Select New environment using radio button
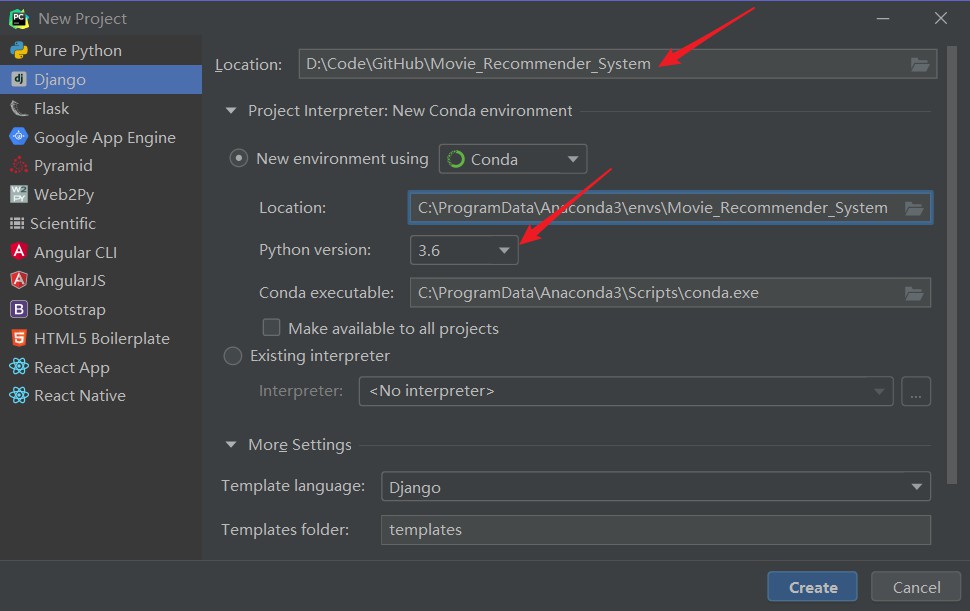This screenshot has height=611, width=970. [x=239, y=159]
